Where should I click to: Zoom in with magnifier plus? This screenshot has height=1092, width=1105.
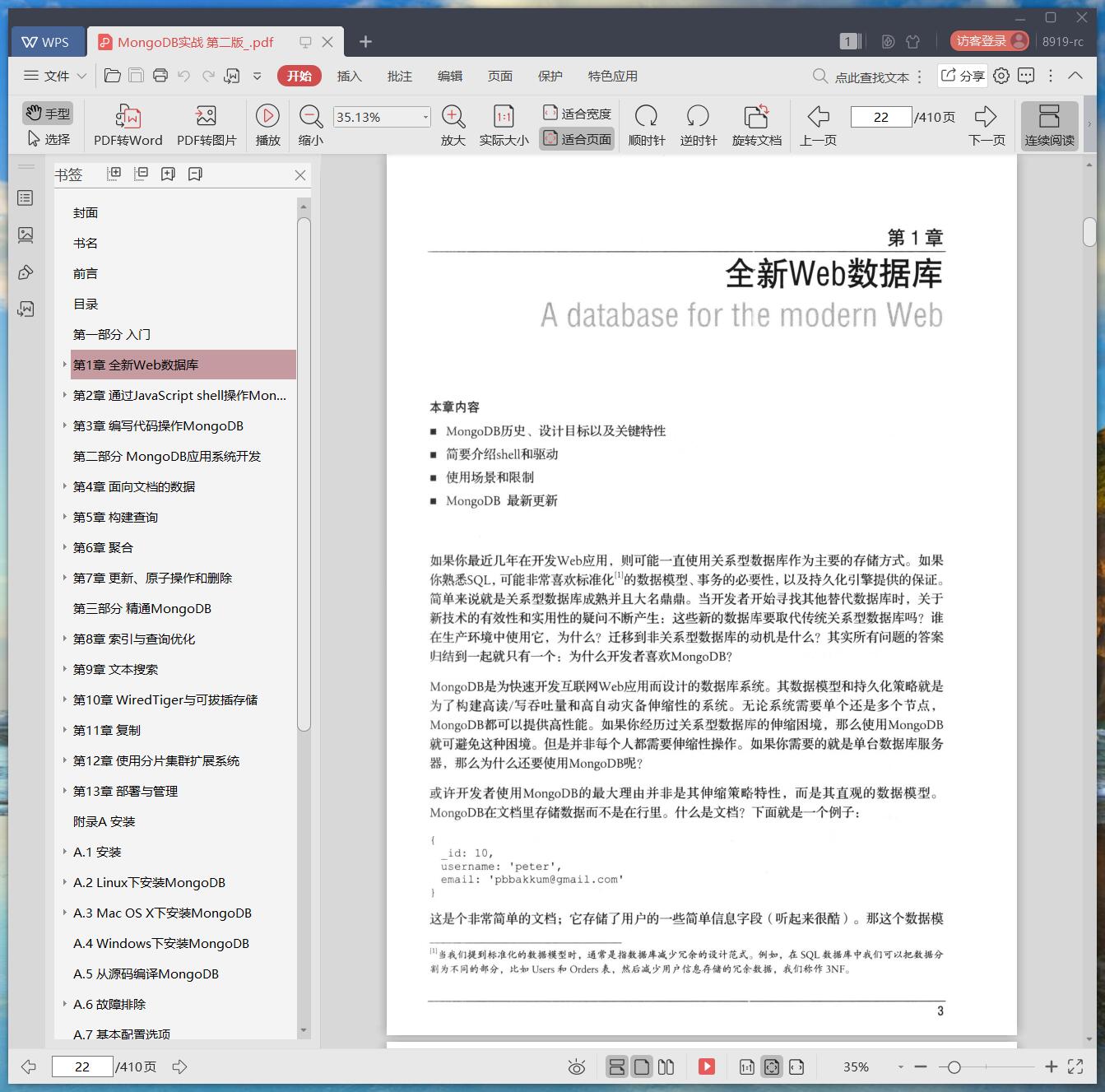[453, 125]
